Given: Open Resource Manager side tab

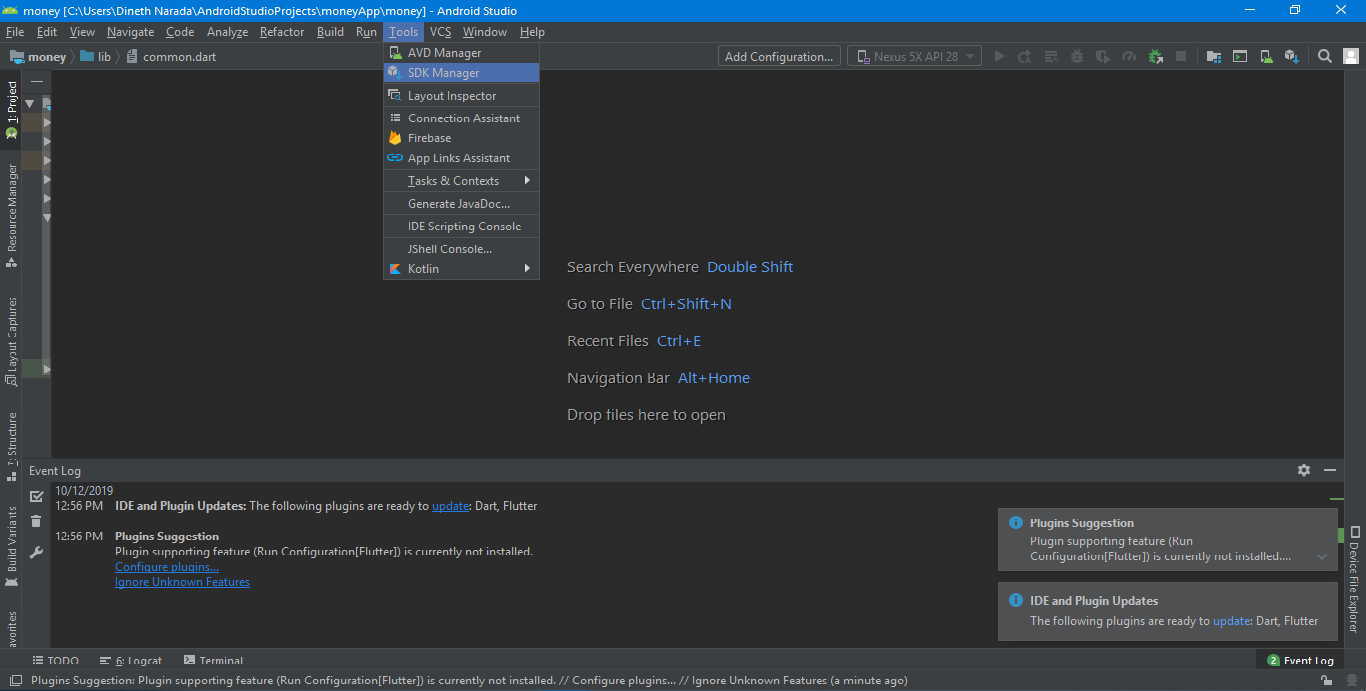Looking at the screenshot, I should click(x=12, y=214).
